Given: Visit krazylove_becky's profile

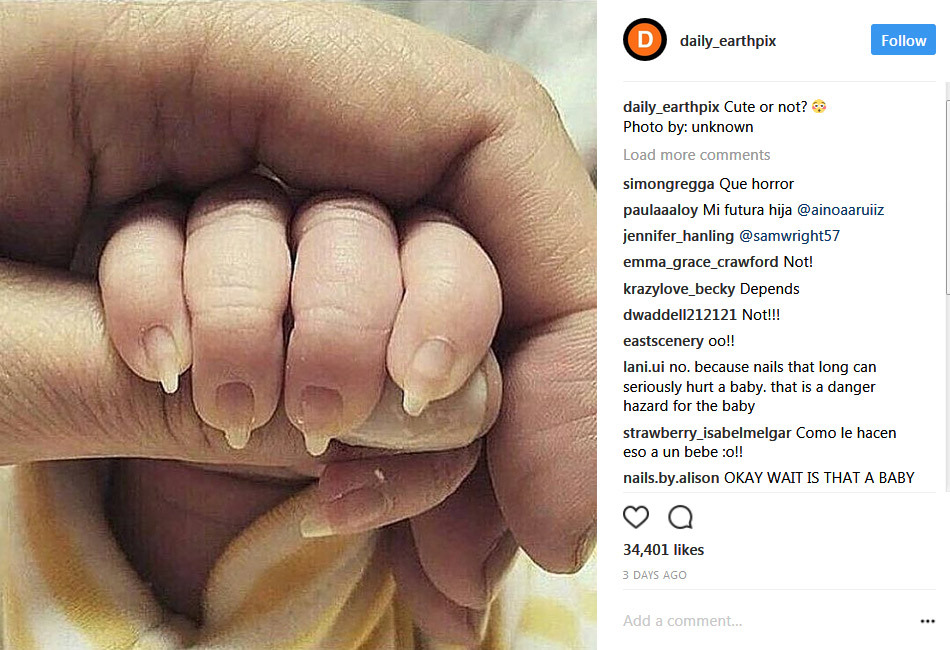Looking at the screenshot, I should click(679, 289).
